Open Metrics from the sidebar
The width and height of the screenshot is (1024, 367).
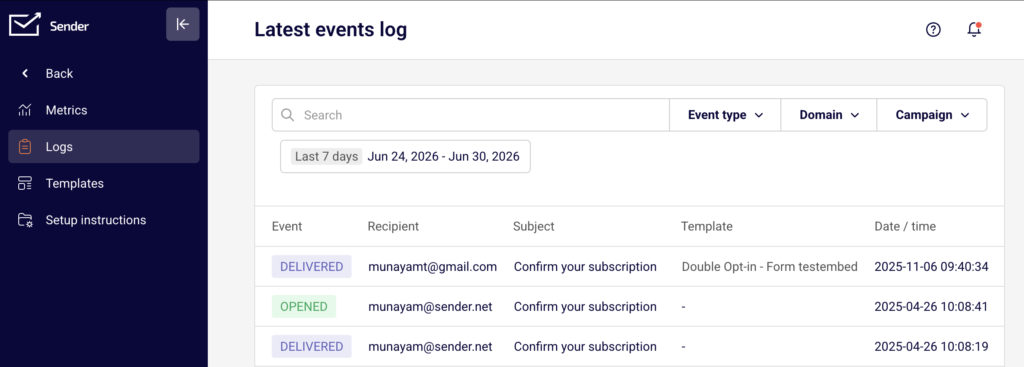coord(104,110)
